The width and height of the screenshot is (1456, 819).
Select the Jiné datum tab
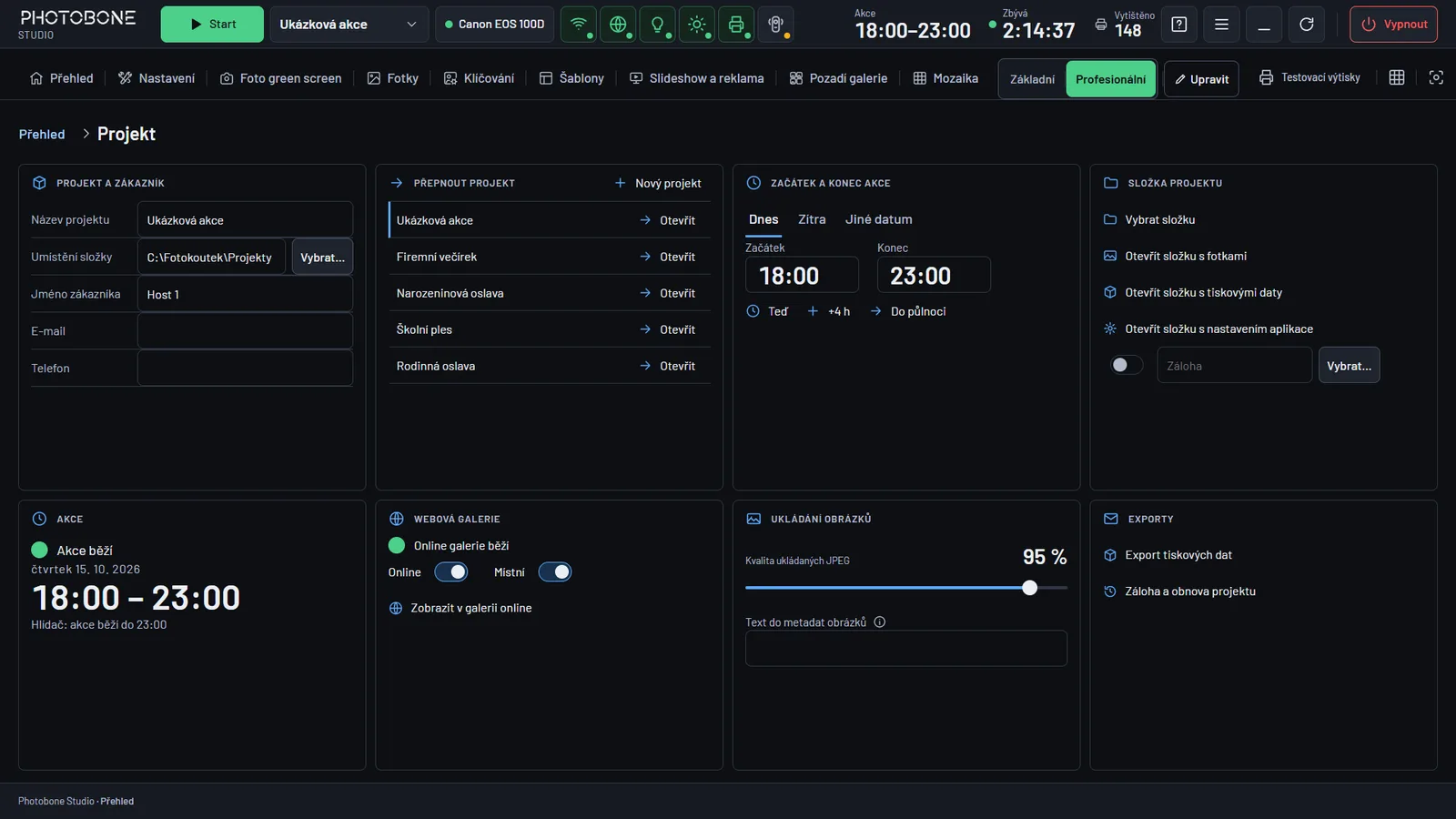pos(878,219)
